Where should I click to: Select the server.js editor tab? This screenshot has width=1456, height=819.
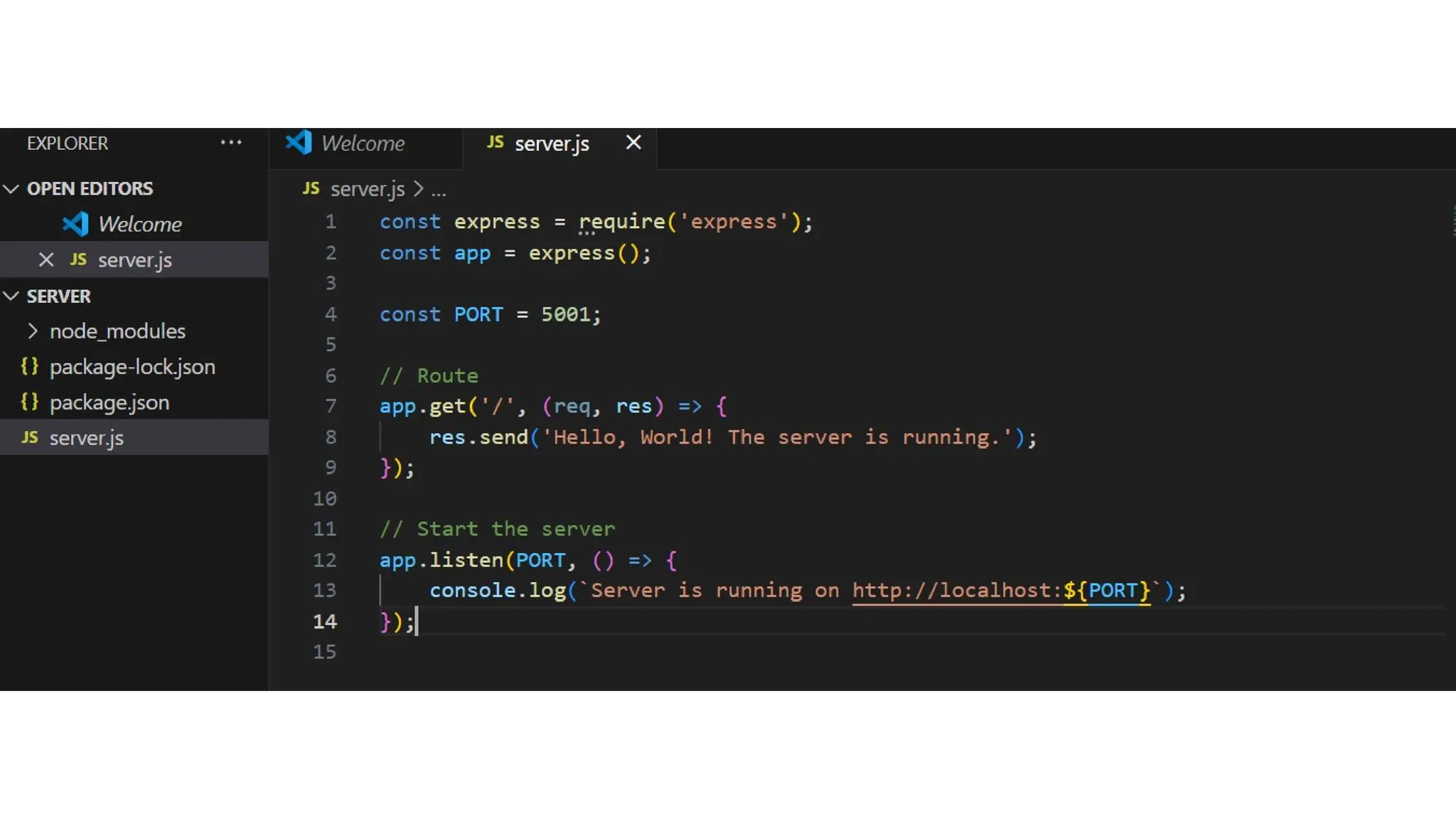tap(552, 144)
